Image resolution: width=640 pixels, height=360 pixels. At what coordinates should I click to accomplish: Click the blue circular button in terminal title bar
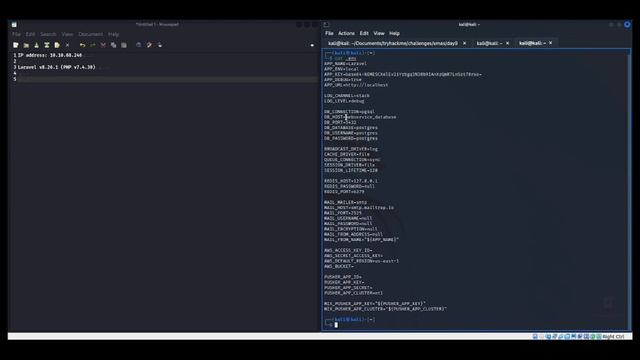627,24
